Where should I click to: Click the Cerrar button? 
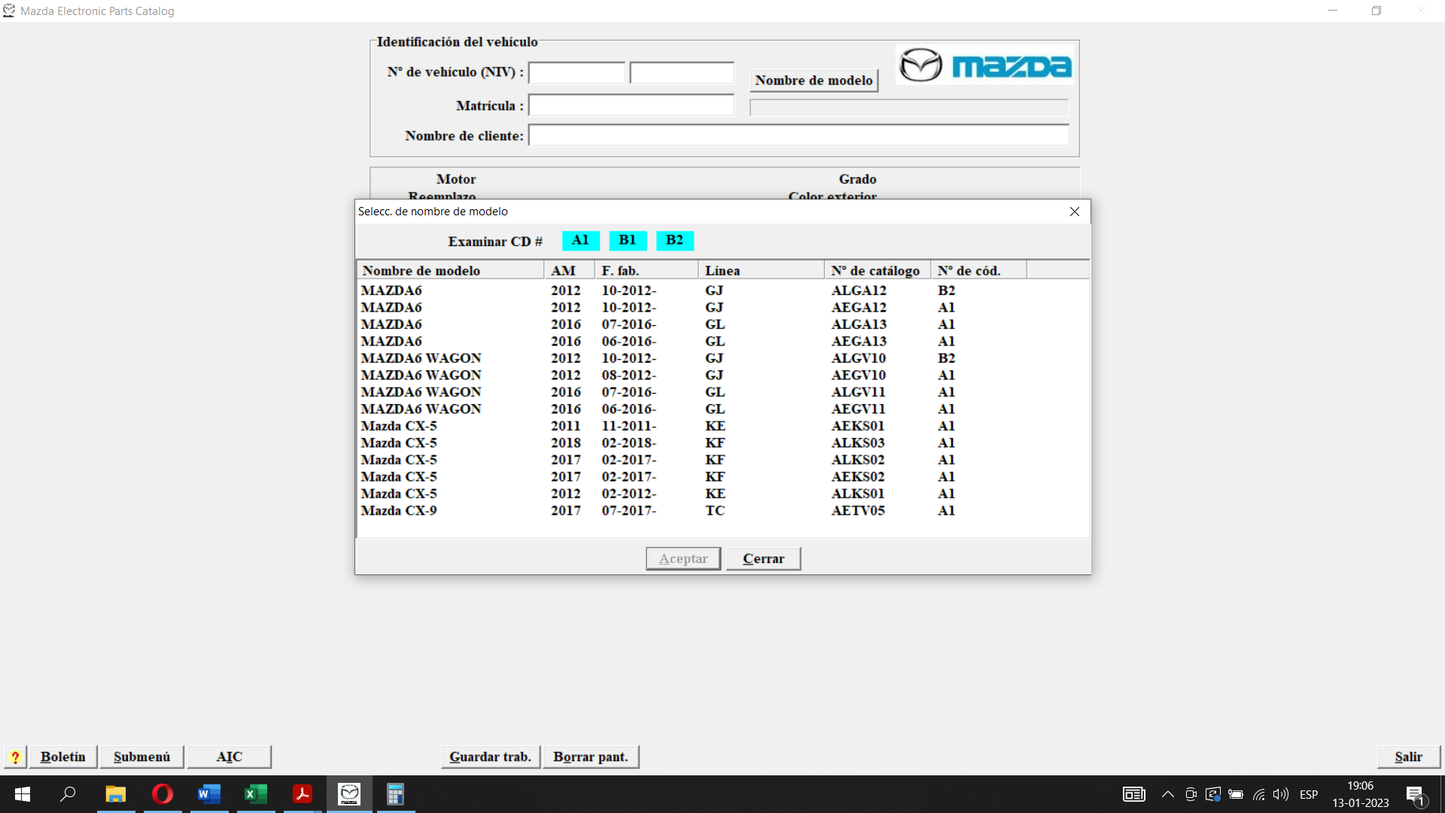click(764, 559)
